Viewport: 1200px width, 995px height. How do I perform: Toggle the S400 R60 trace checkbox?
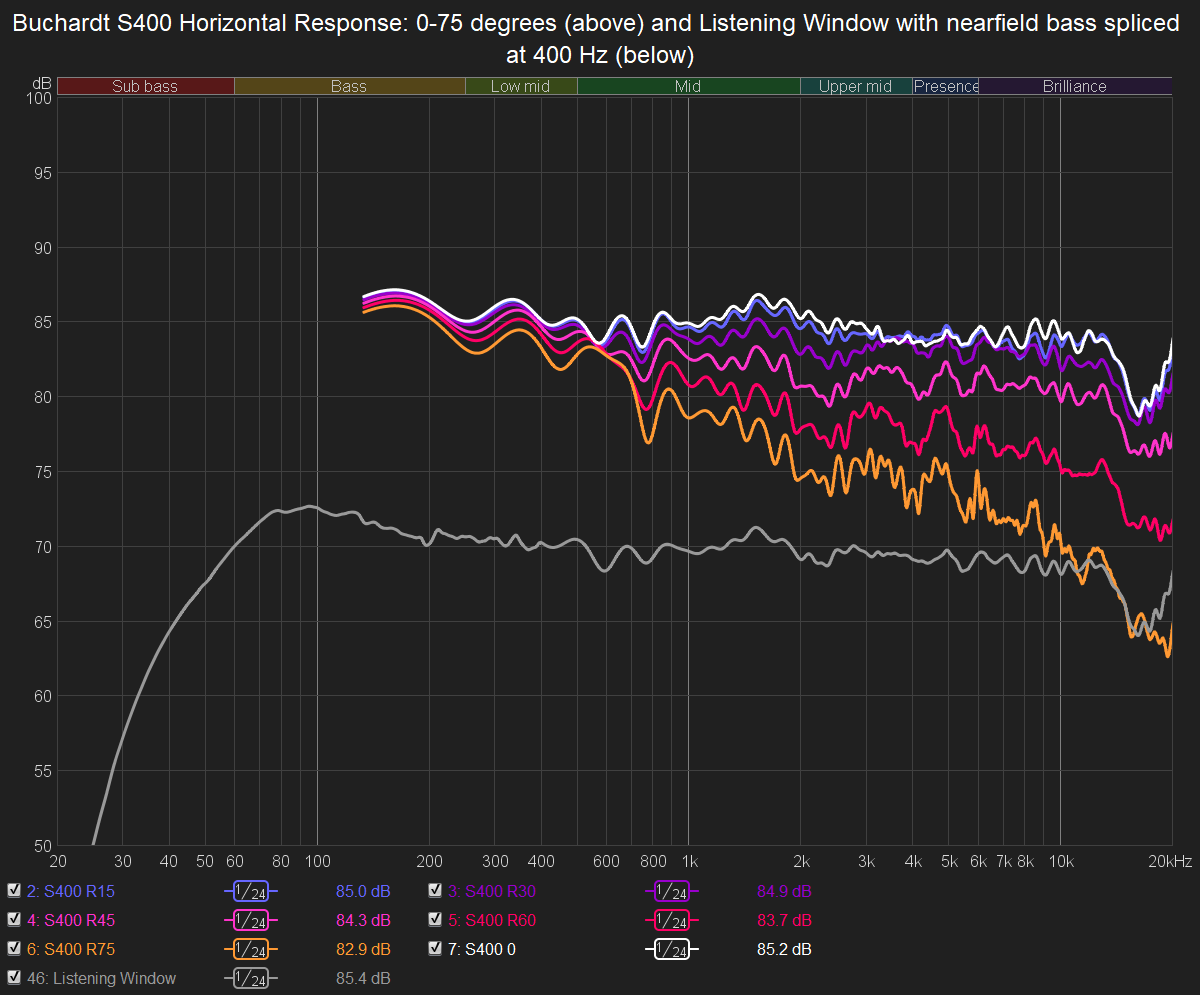click(x=434, y=918)
